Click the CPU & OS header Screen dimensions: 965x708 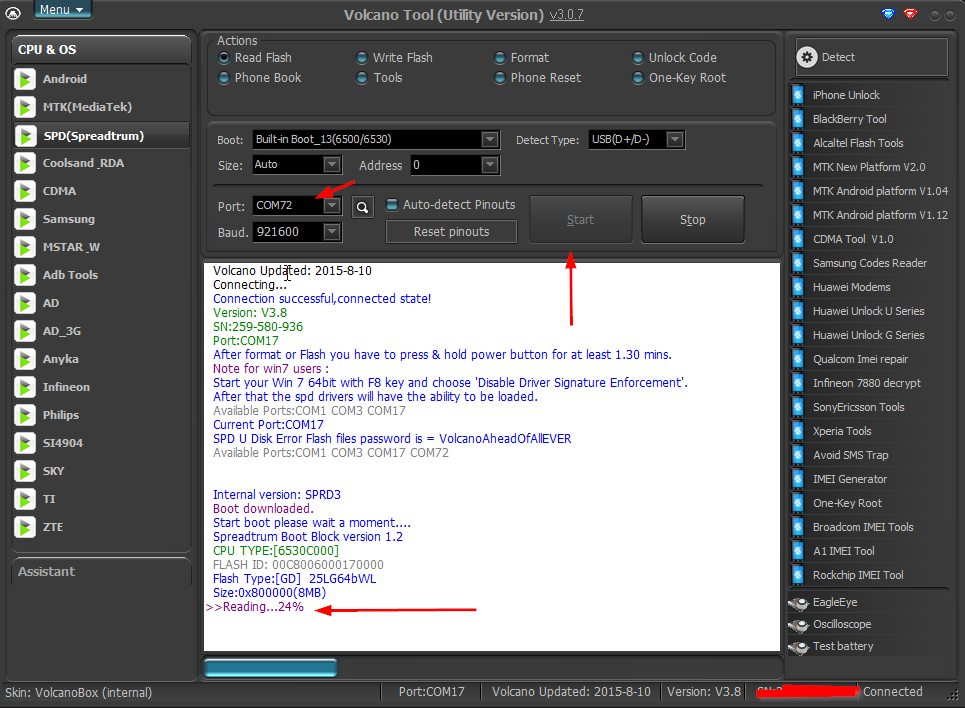click(x=102, y=50)
